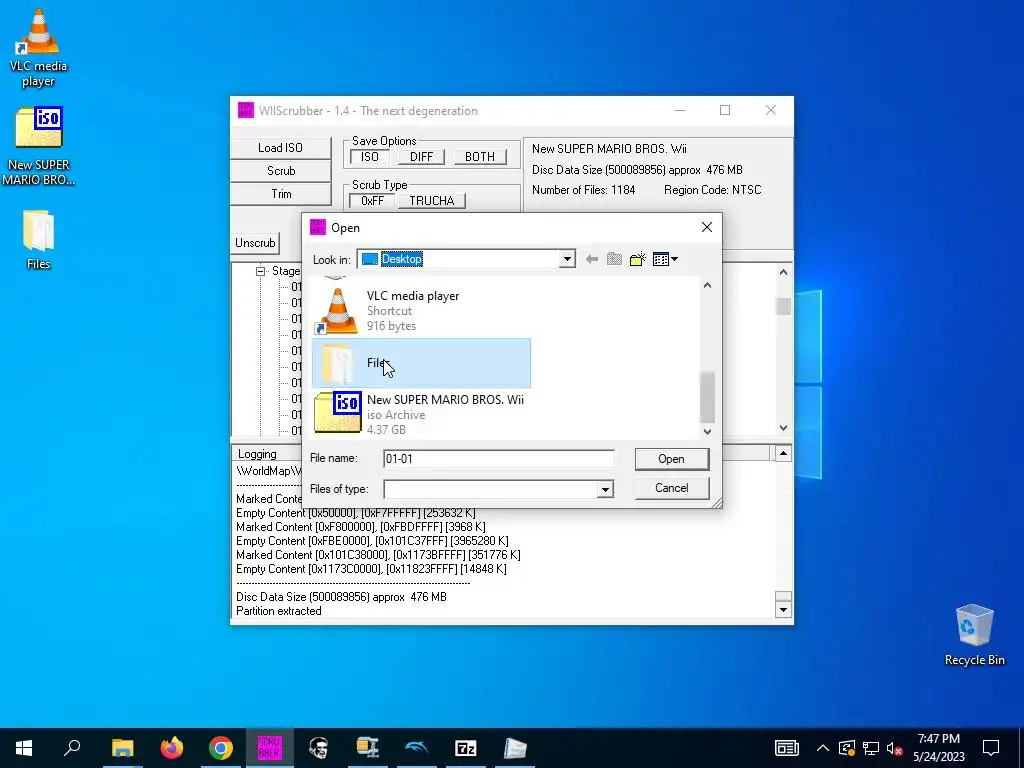Select TRUCHA scrub type
This screenshot has height=768, width=1024.
[x=432, y=200]
